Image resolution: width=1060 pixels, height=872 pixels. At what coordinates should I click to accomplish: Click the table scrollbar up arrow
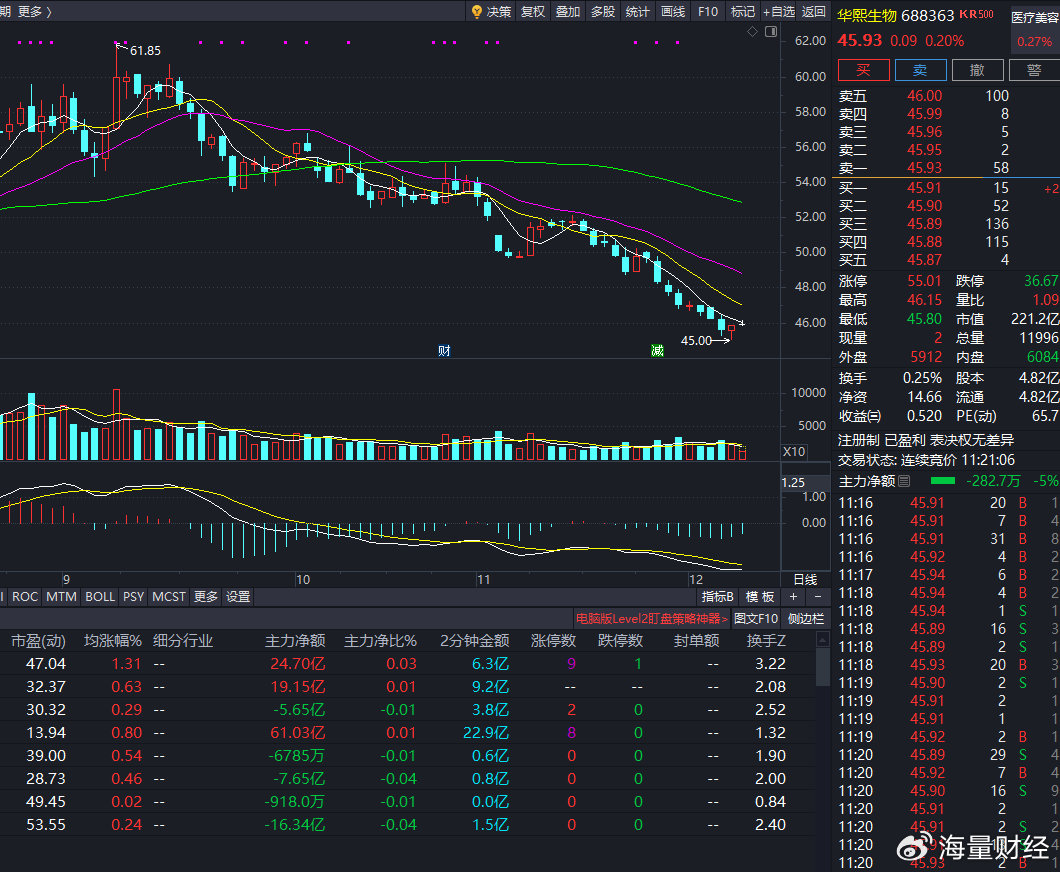click(822, 639)
